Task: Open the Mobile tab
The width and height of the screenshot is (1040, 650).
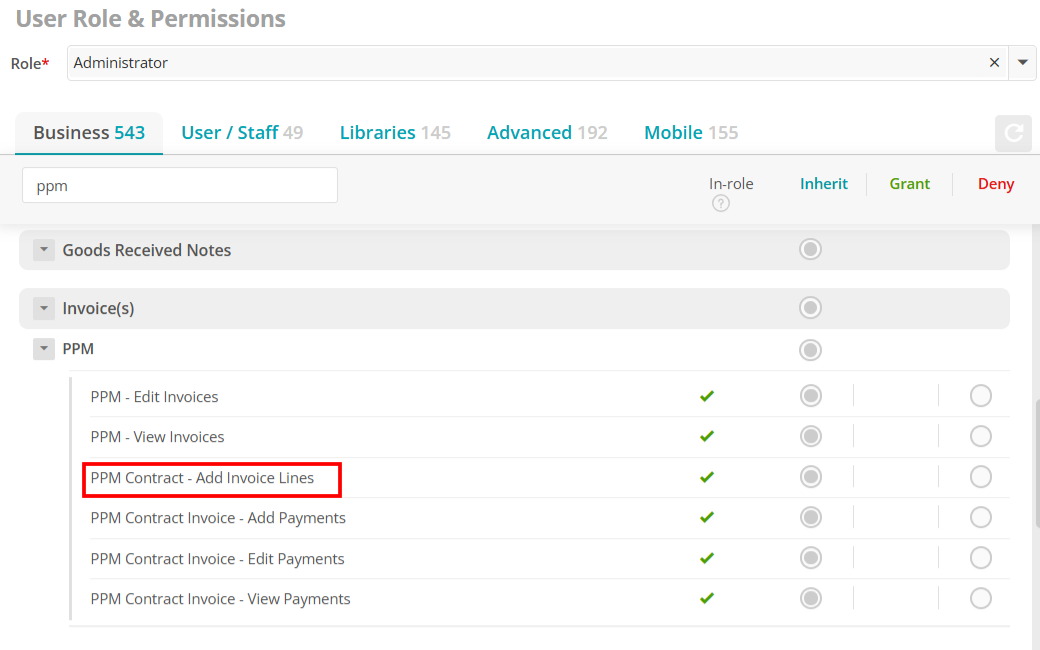Action: [691, 133]
